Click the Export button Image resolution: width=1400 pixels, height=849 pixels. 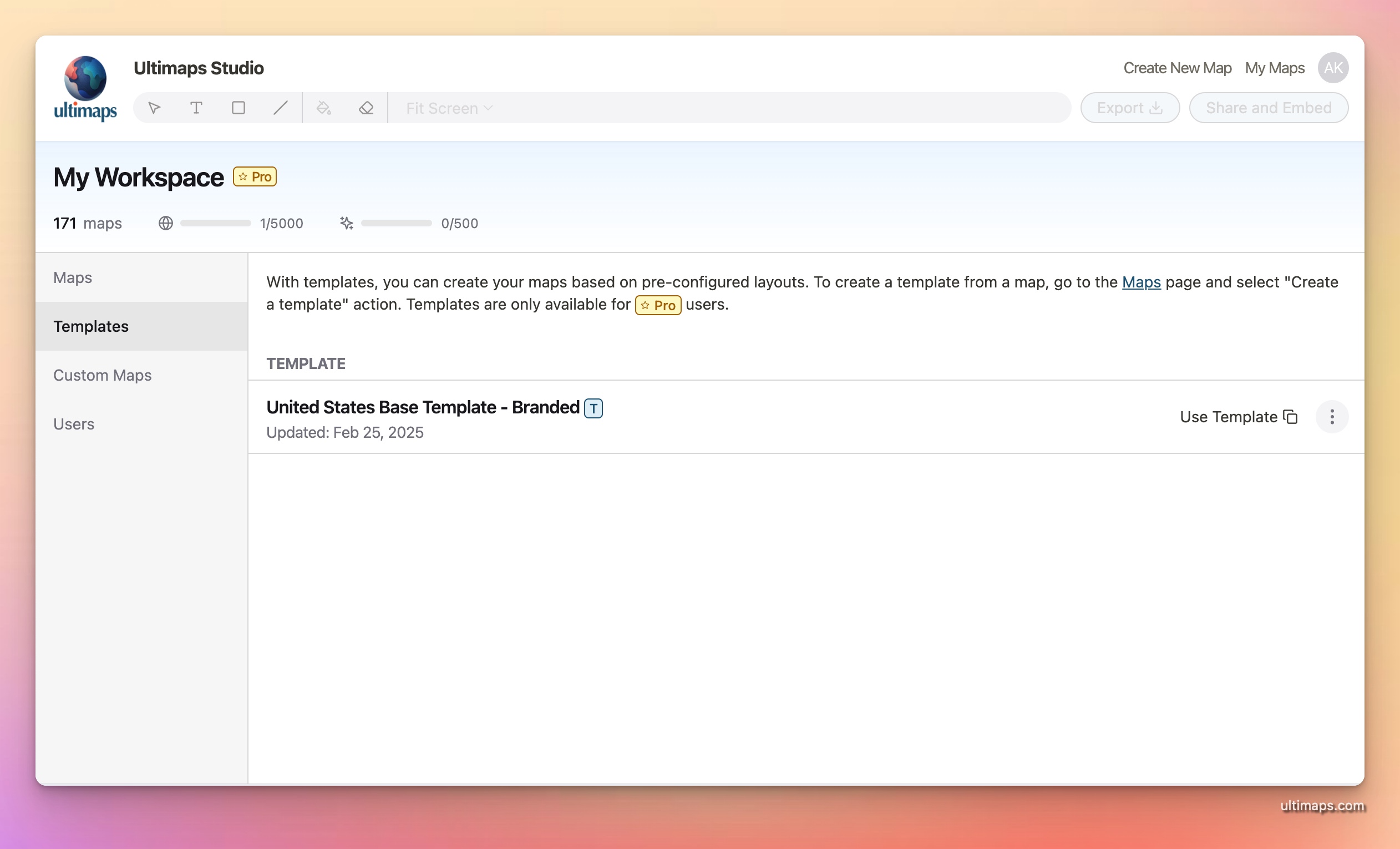1129,108
